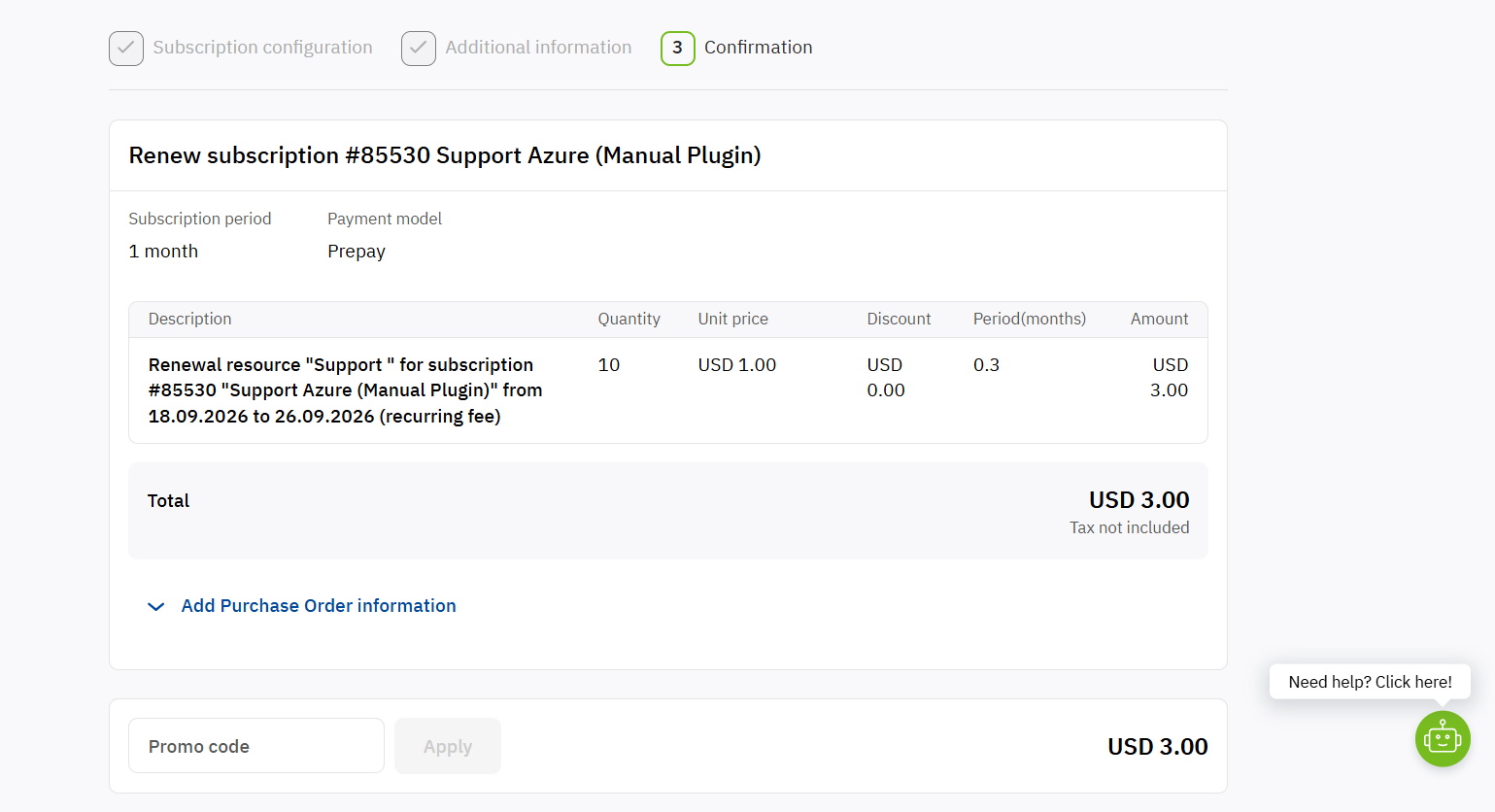Image resolution: width=1495 pixels, height=812 pixels.
Task: Go back to Subscription configuration step
Action: 262,48
